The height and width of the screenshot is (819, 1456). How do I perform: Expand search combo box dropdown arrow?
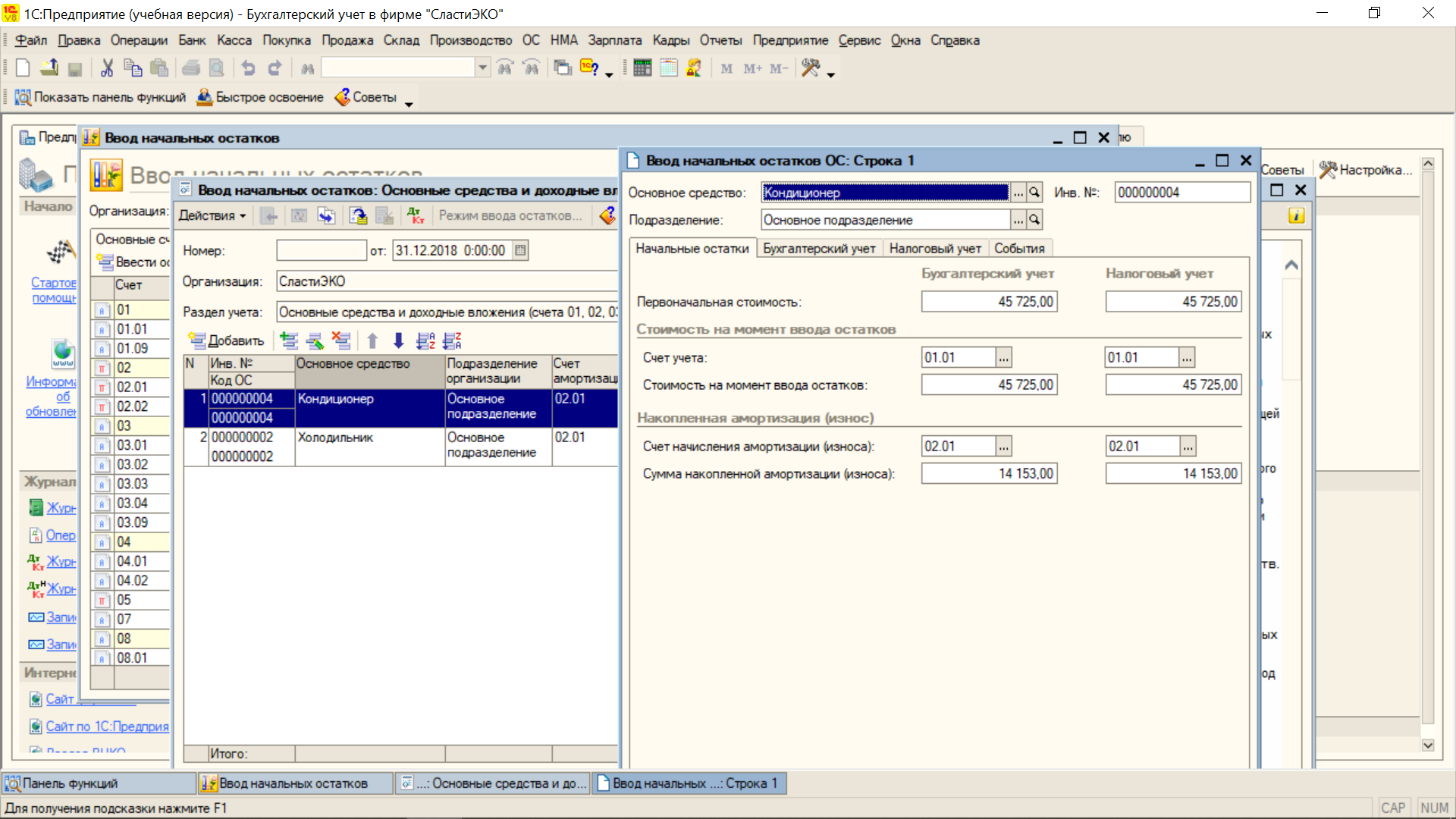click(482, 68)
